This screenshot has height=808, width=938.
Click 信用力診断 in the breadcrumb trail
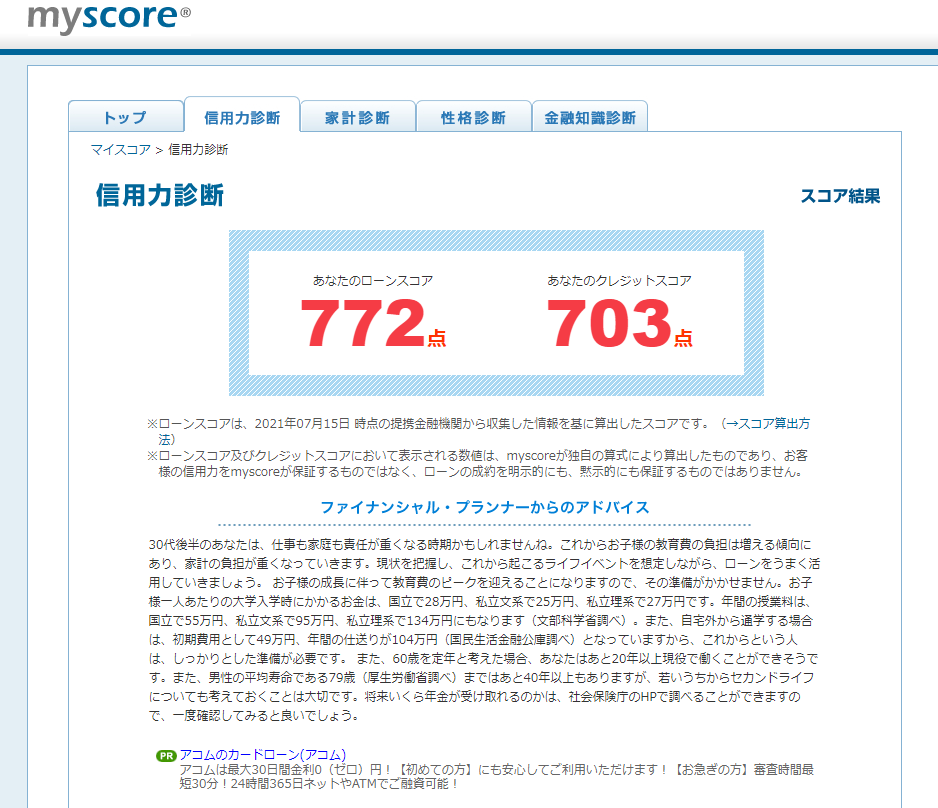[198, 150]
